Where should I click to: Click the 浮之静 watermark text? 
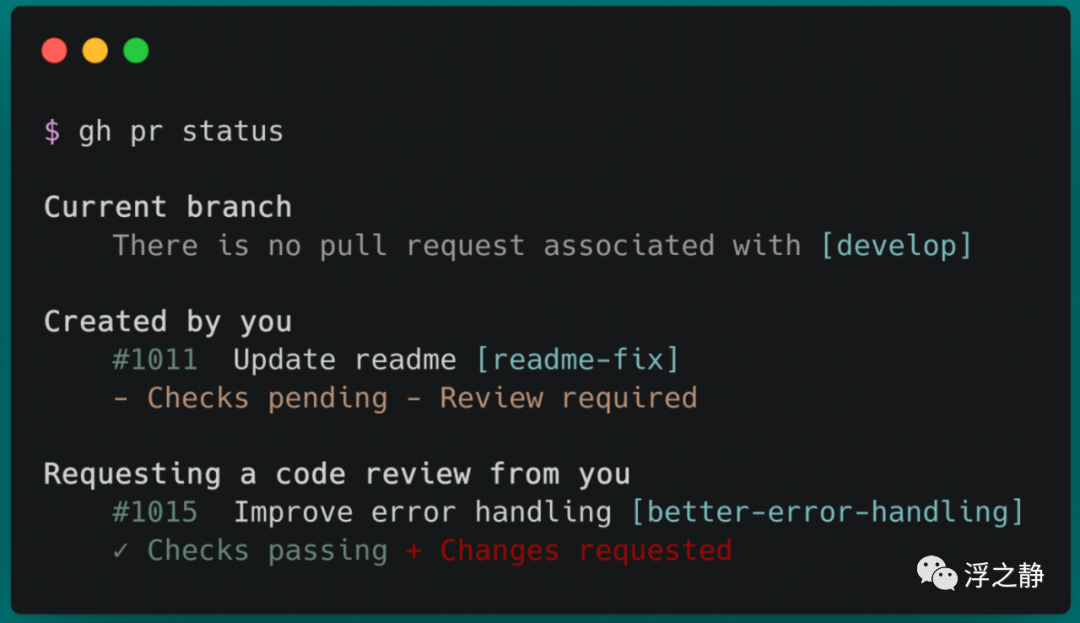point(1004,575)
